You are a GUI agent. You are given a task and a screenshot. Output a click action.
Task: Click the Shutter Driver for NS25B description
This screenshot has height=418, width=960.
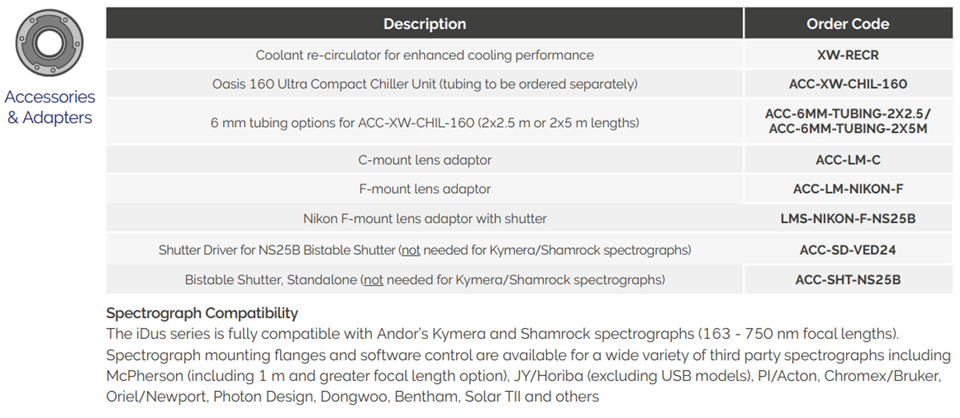pyautogui.click(x=424, y=249)
